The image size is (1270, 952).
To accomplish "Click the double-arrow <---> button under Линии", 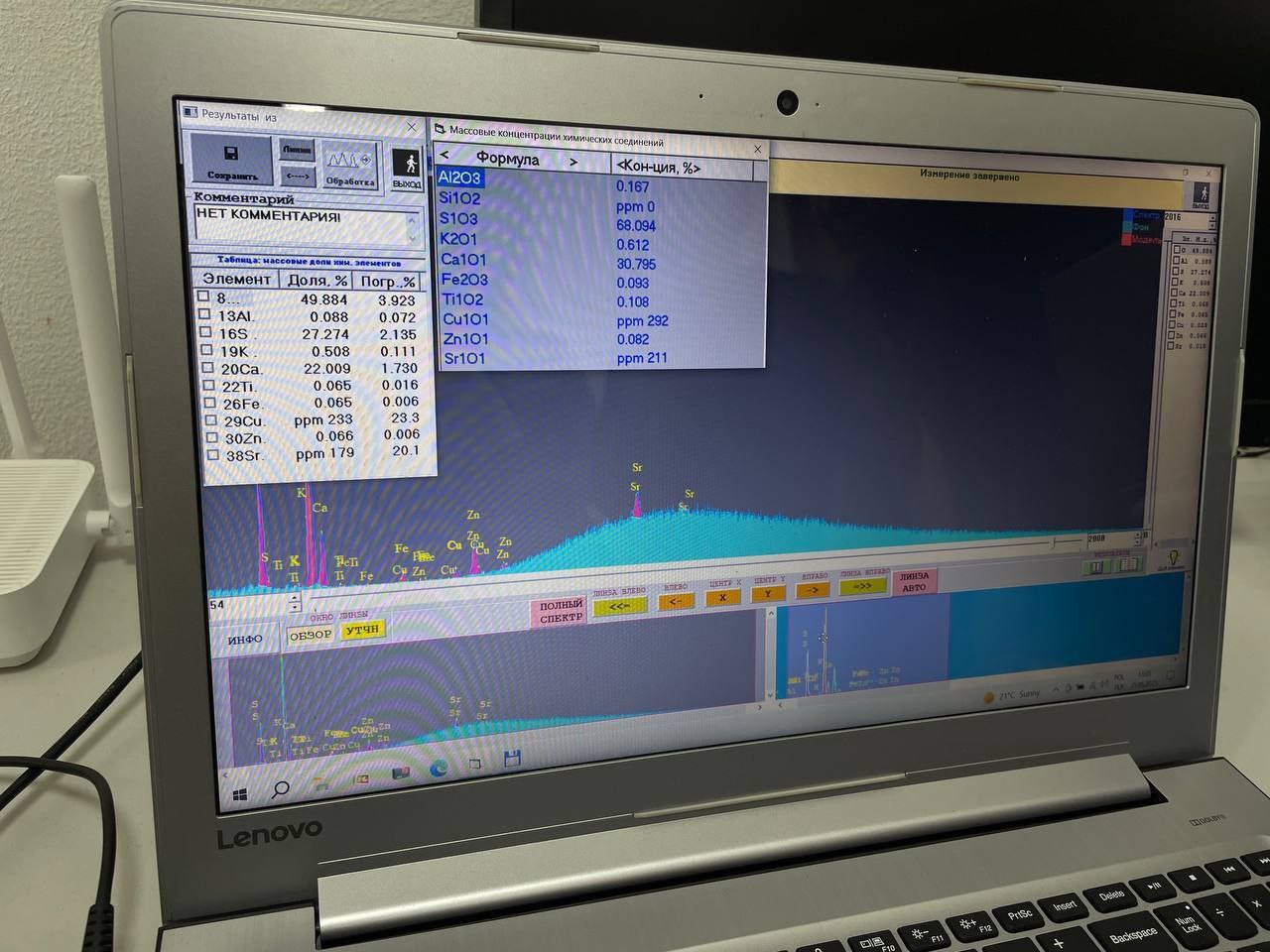I will [298, 176].
